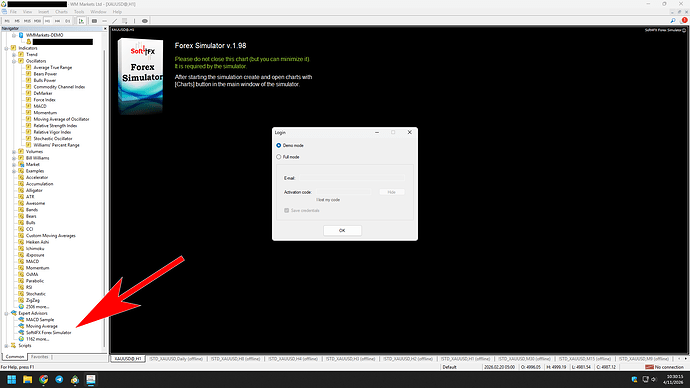Open the Windows Start menu
Viewport: 690px width, 388px height.
coord(11,379)
